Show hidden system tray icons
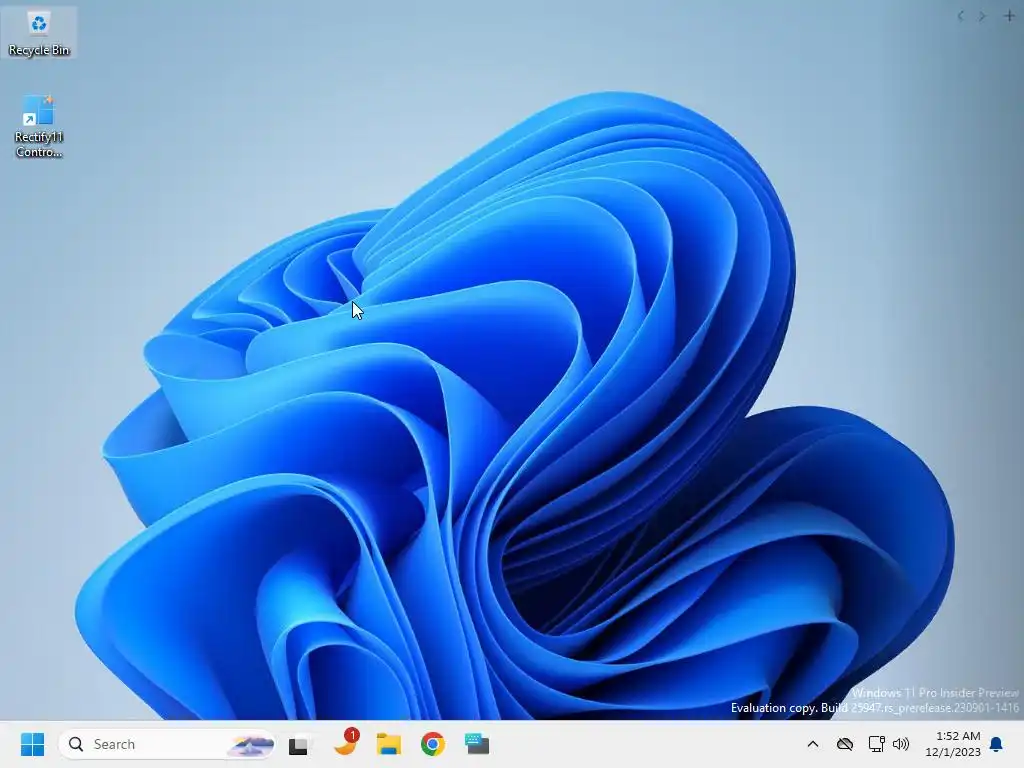Screen dimensions: 1024x768 pos(812,744)
